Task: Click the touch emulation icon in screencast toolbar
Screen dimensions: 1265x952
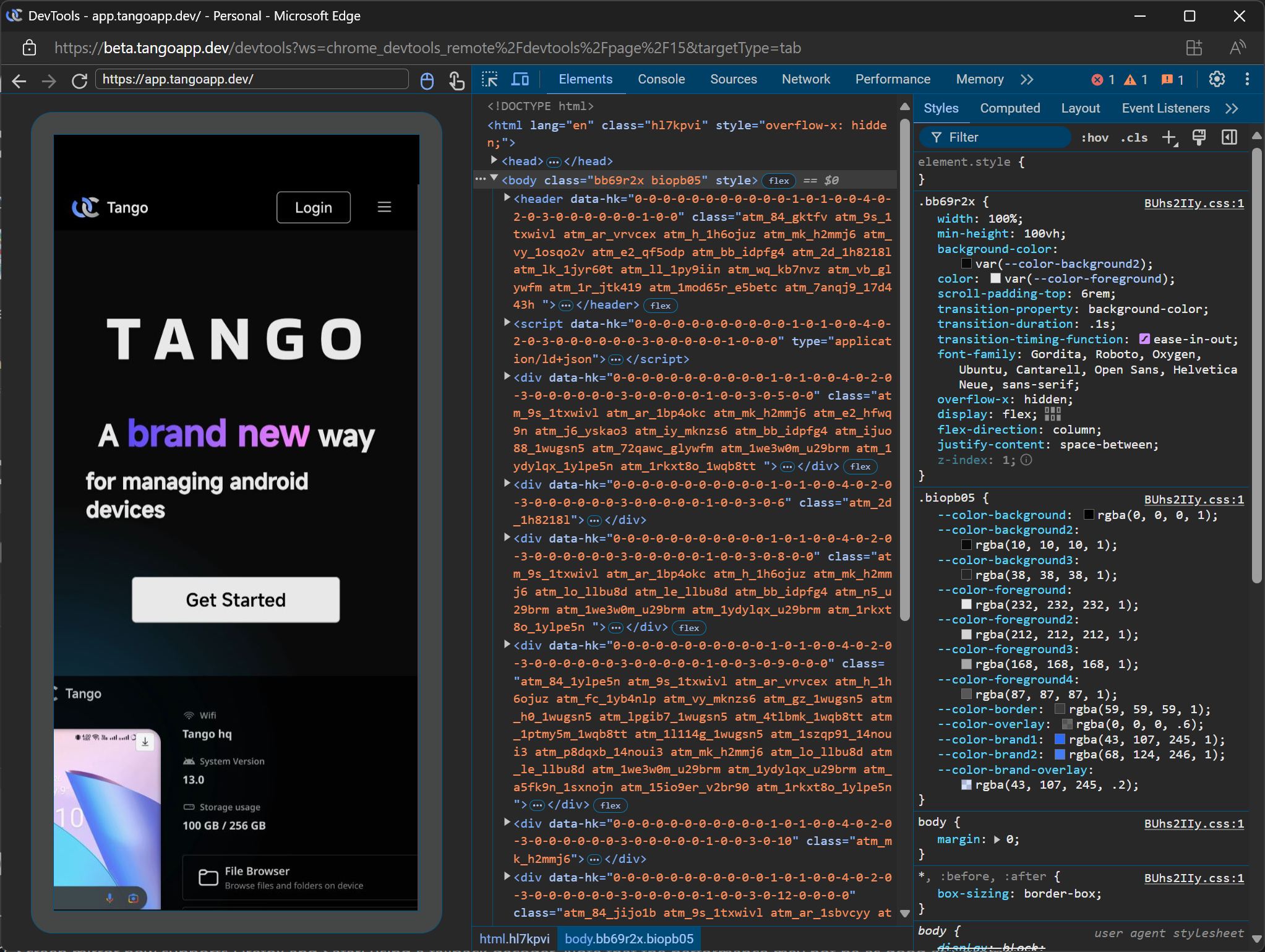Action: 457,81
